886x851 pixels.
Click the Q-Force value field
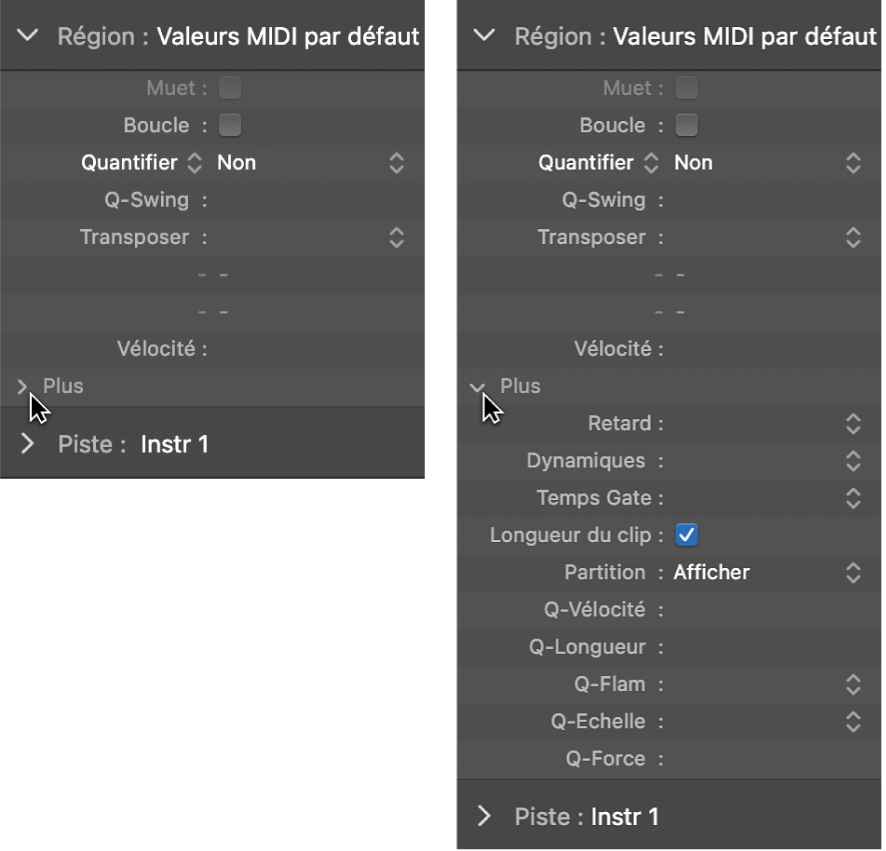pos(760,759)
